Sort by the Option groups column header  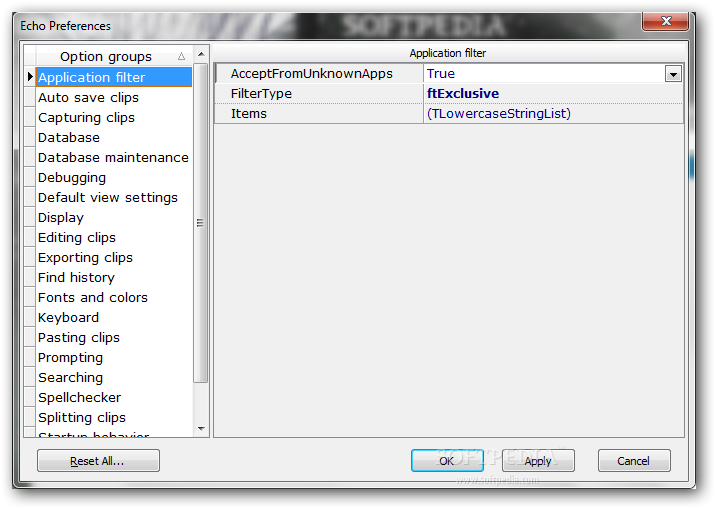tap(114, 57)
